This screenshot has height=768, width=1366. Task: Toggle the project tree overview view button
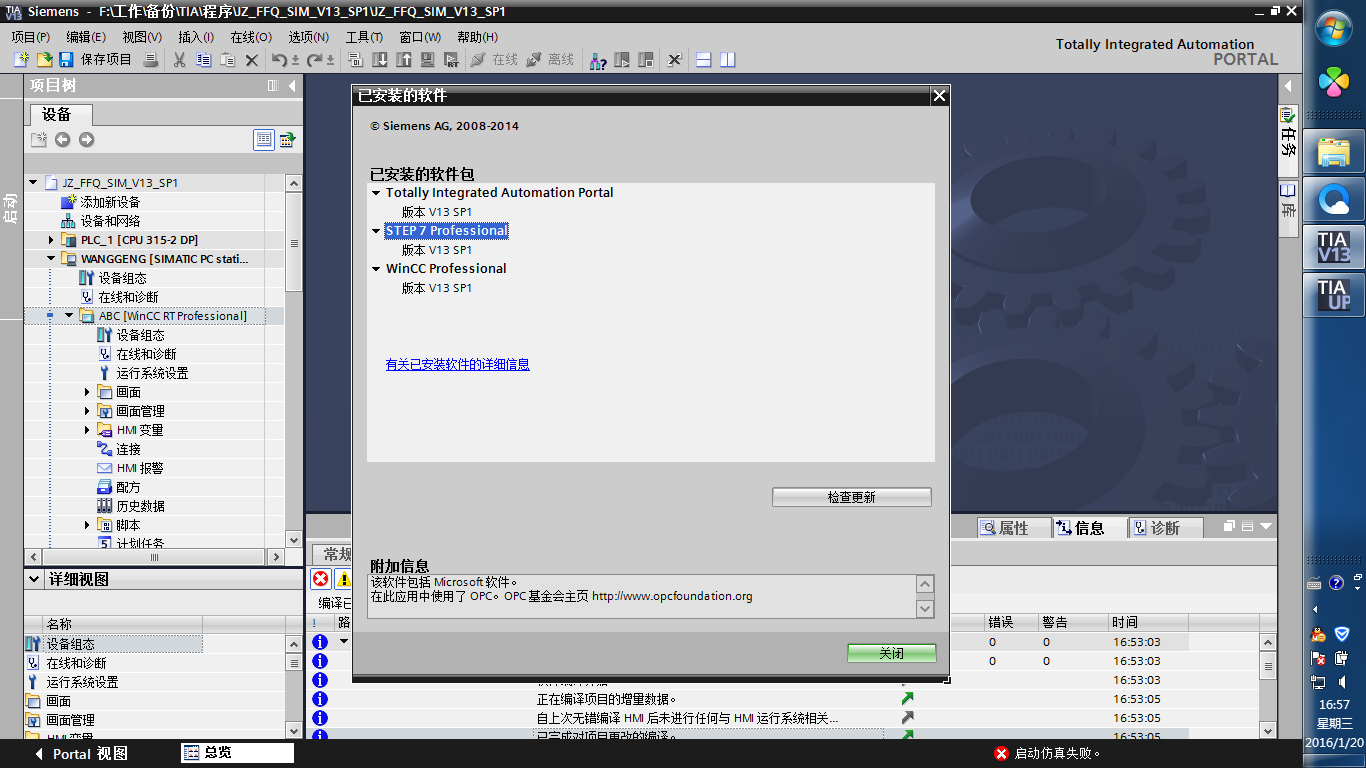tap(264, 140)
